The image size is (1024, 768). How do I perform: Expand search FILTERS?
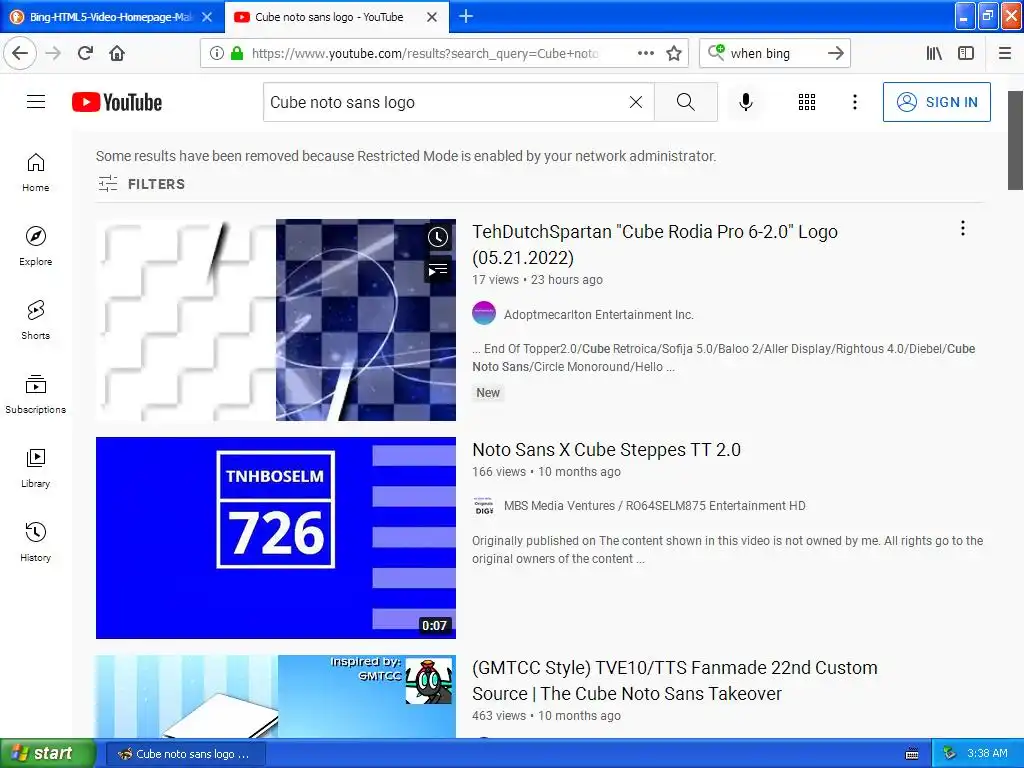pyautogui.click(x=142, y=184)
